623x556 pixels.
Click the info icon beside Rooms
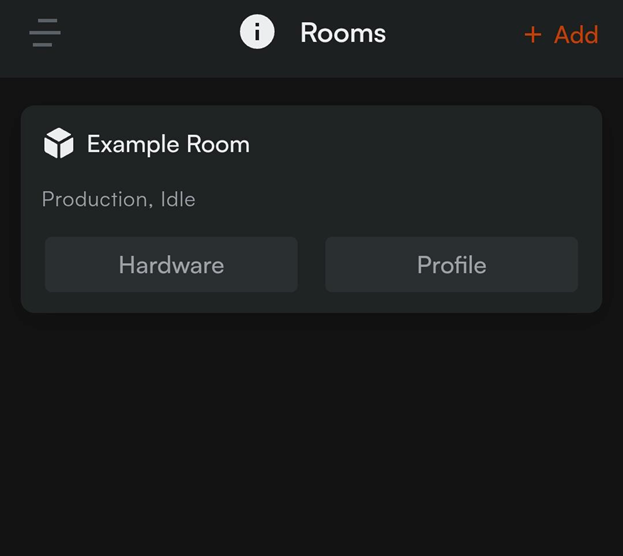[257, 32]
